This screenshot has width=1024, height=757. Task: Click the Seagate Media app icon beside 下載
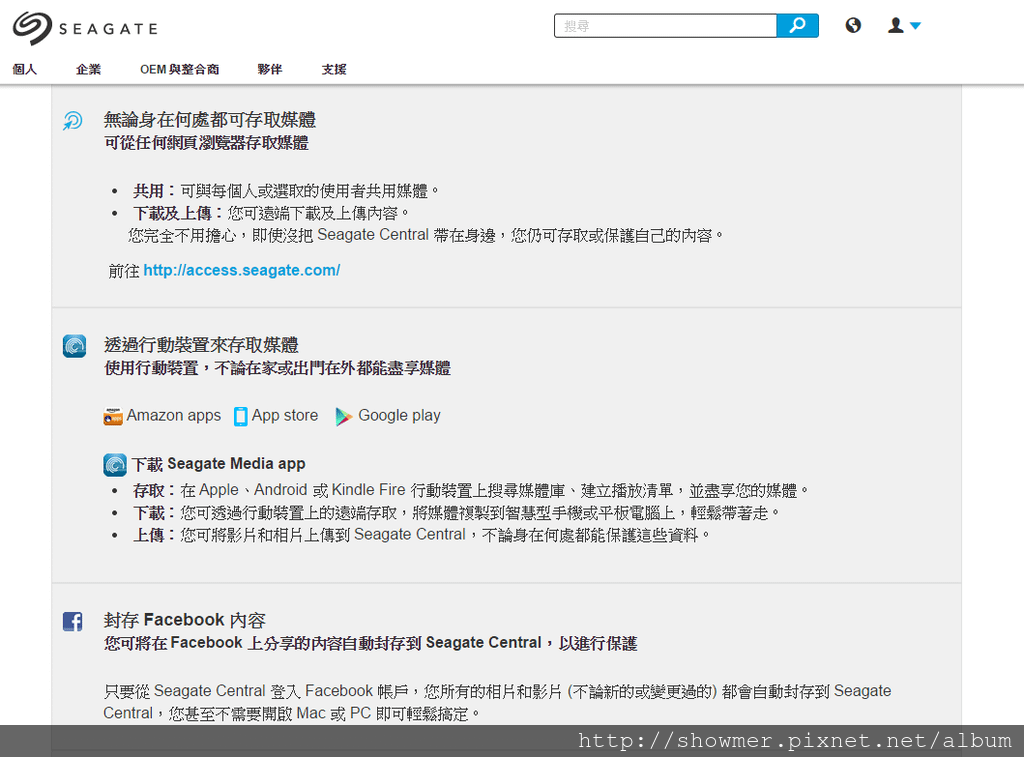115,464
